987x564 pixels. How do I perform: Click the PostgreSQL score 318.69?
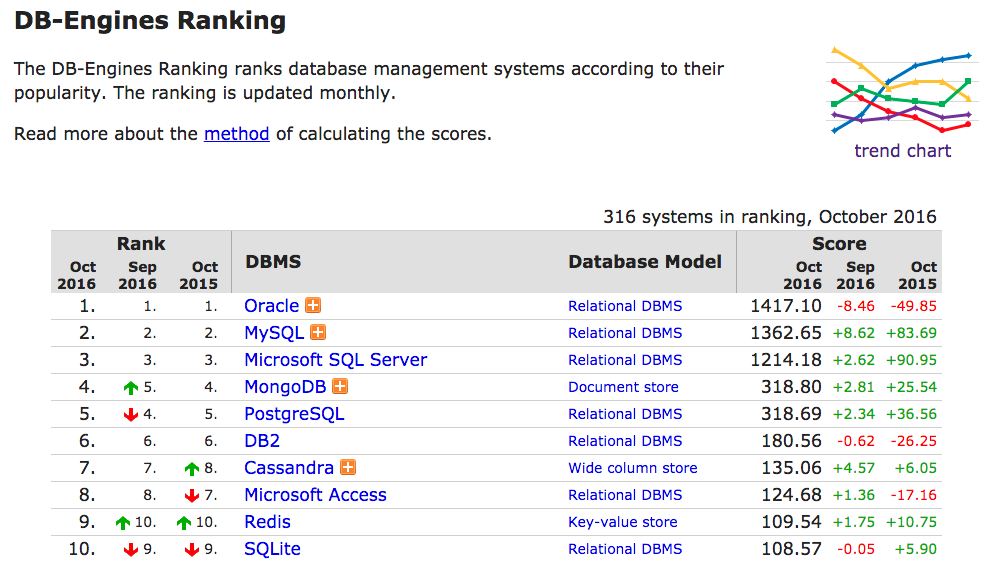pyautogui.click(x=791, y=414)
